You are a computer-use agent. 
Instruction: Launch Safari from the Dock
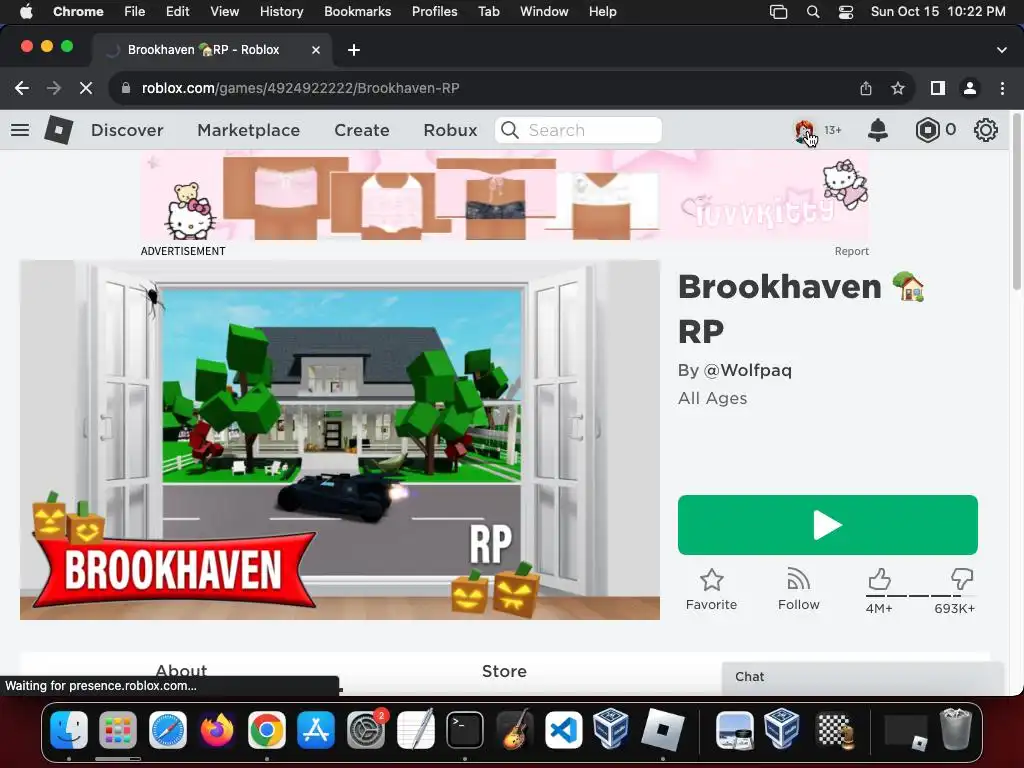[168, 730]
